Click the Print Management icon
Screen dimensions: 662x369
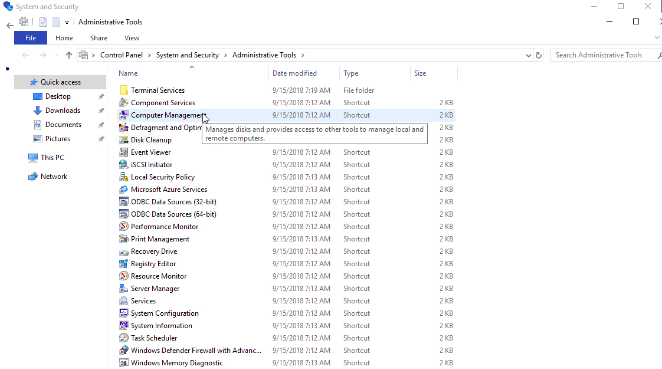coord(123,239)
